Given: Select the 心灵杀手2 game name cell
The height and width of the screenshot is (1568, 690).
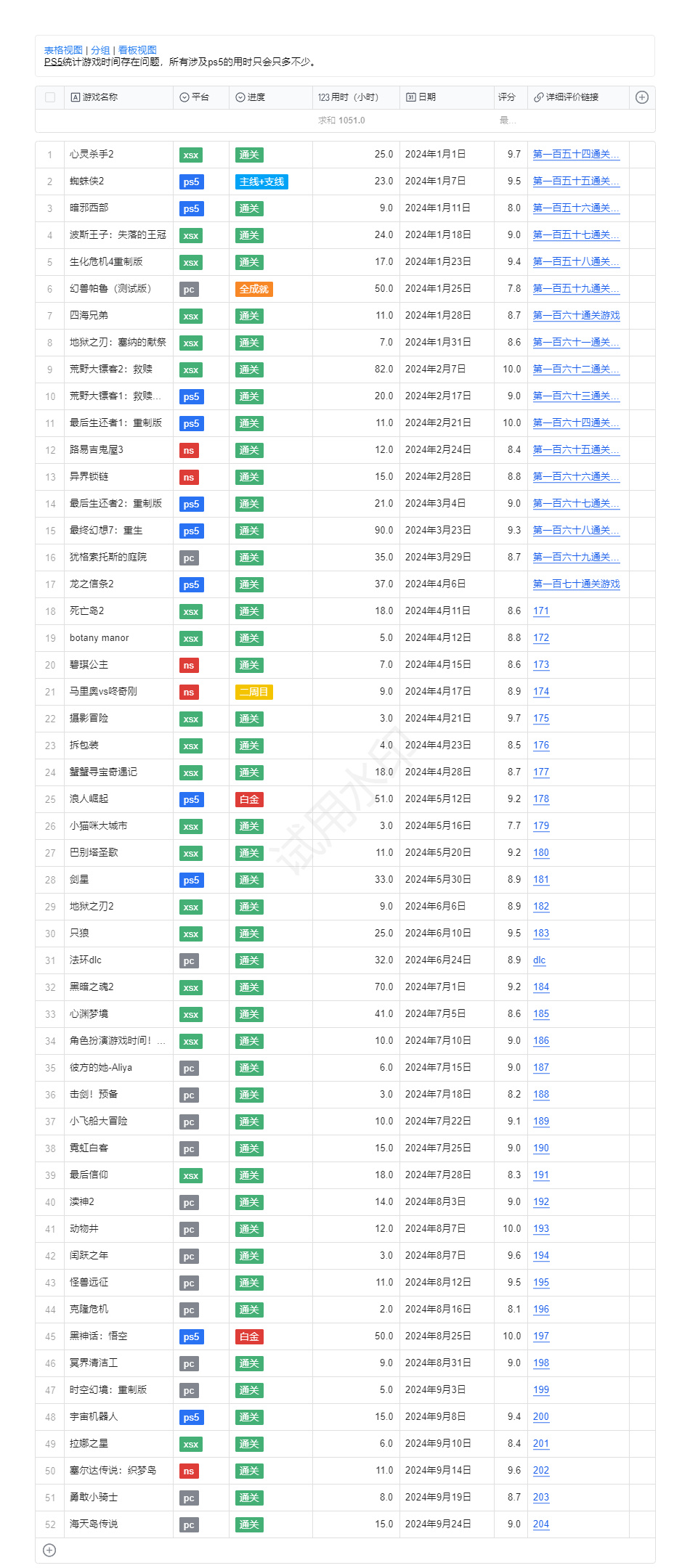Looking at the screenshot, I should 118,155.
